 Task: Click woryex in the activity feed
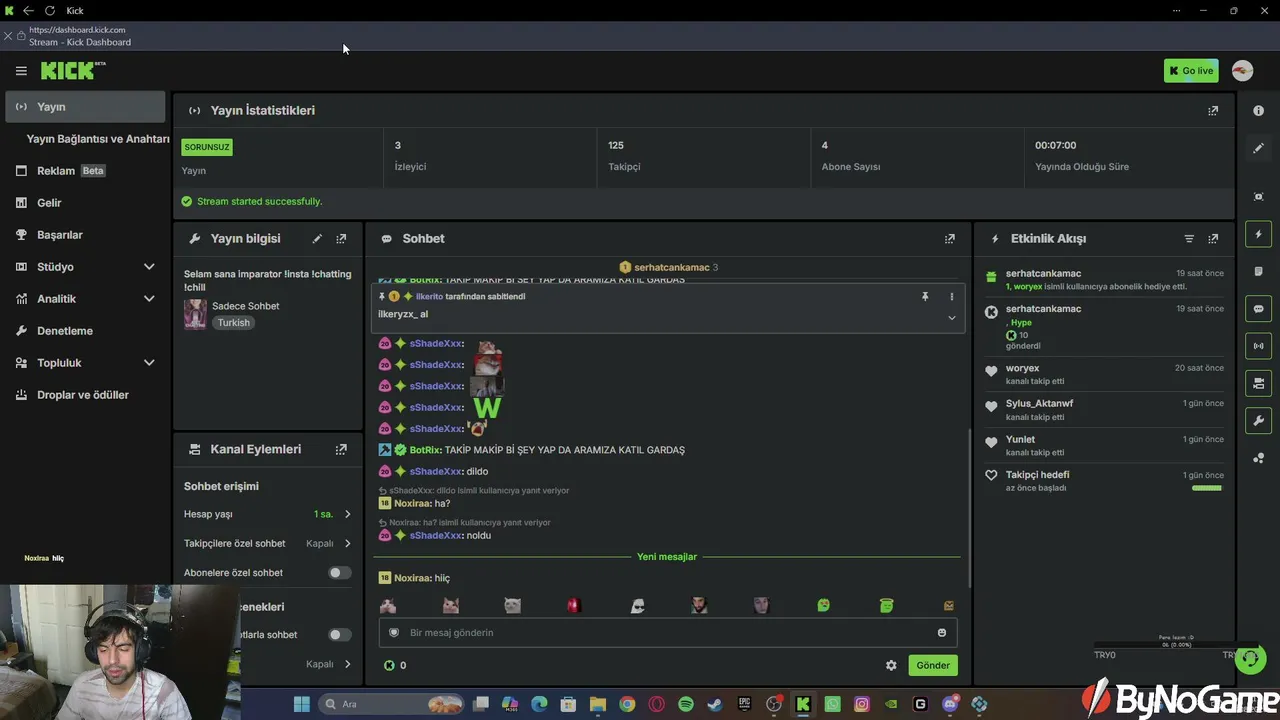pyautogui.click(x=1022, y=369)
